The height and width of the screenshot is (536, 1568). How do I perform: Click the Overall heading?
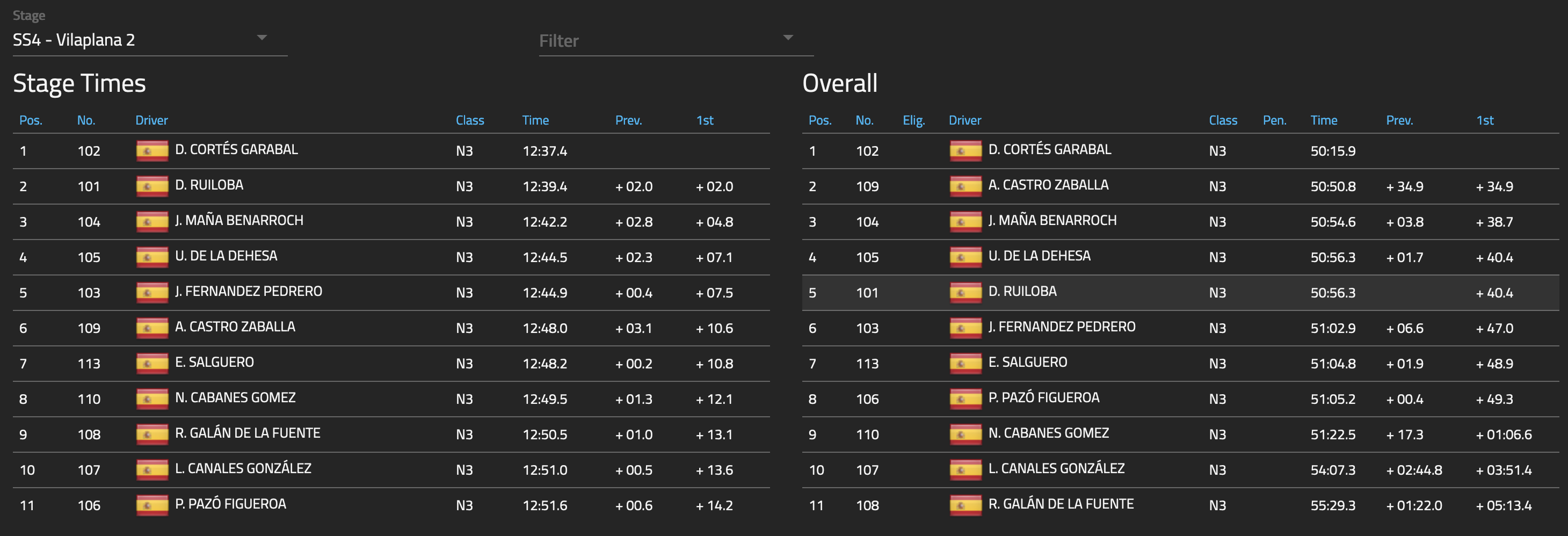[840, 83]
